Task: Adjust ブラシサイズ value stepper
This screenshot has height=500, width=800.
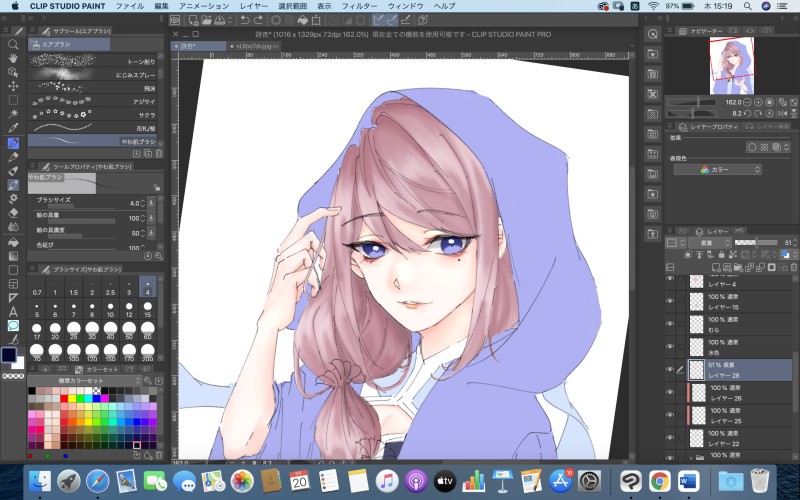Action: coord(142,203)
